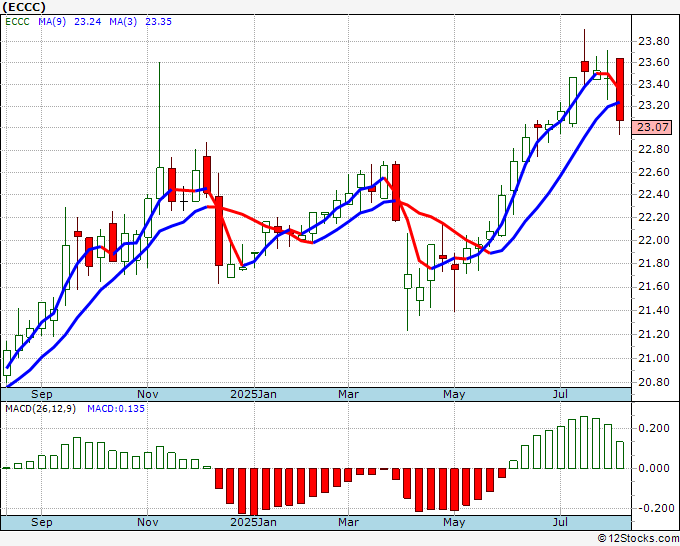Click the 23.80 price axis label
Viewport: 680px width, 546px height.
tap(654, 42)
